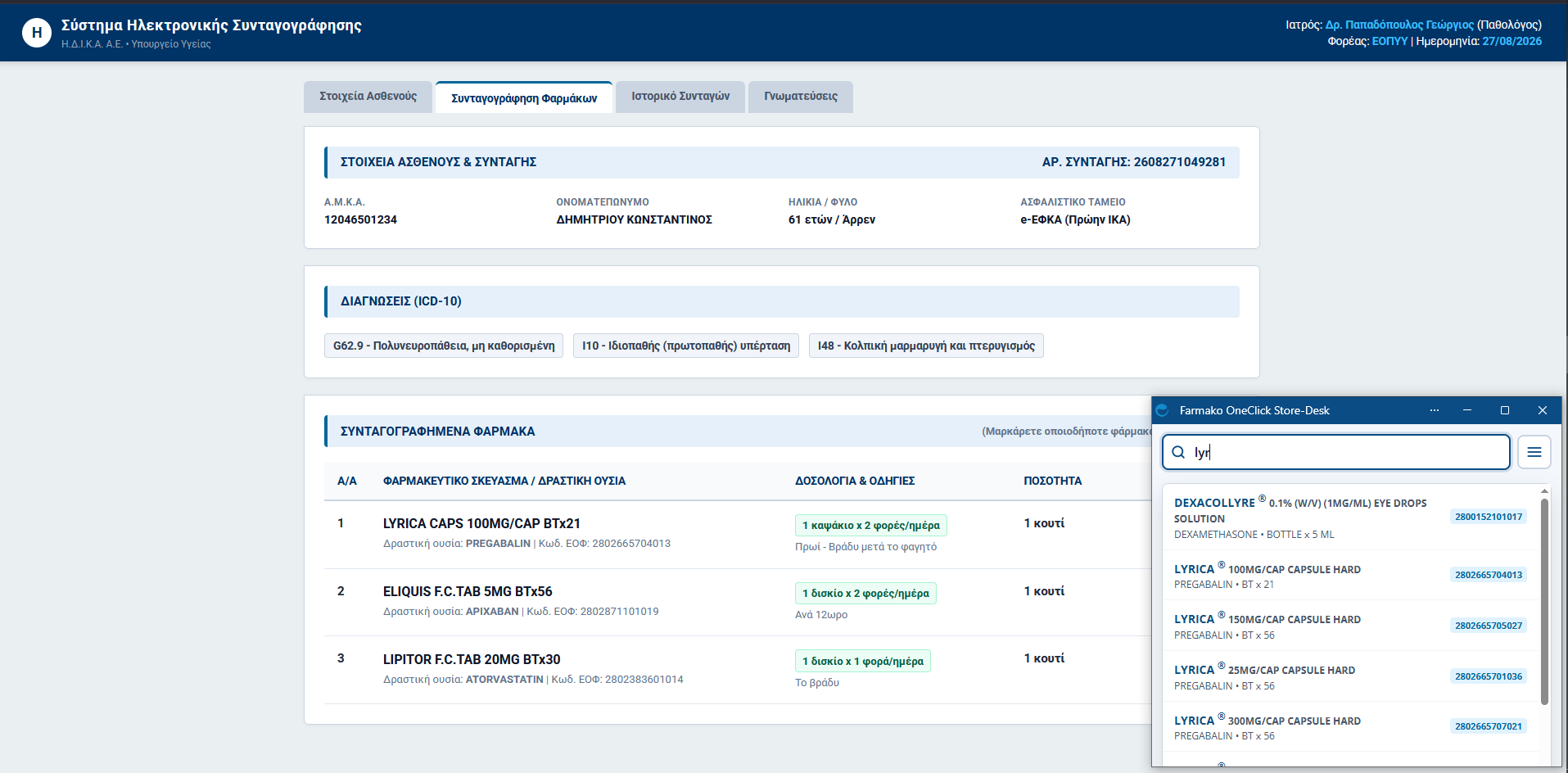Click the ΦΑΡΜΑΚΕΥΤΙΚΟ ΣΚΕΥΑΣΜΑ column header
1568x773 pixels.
(x=504, y=481)
